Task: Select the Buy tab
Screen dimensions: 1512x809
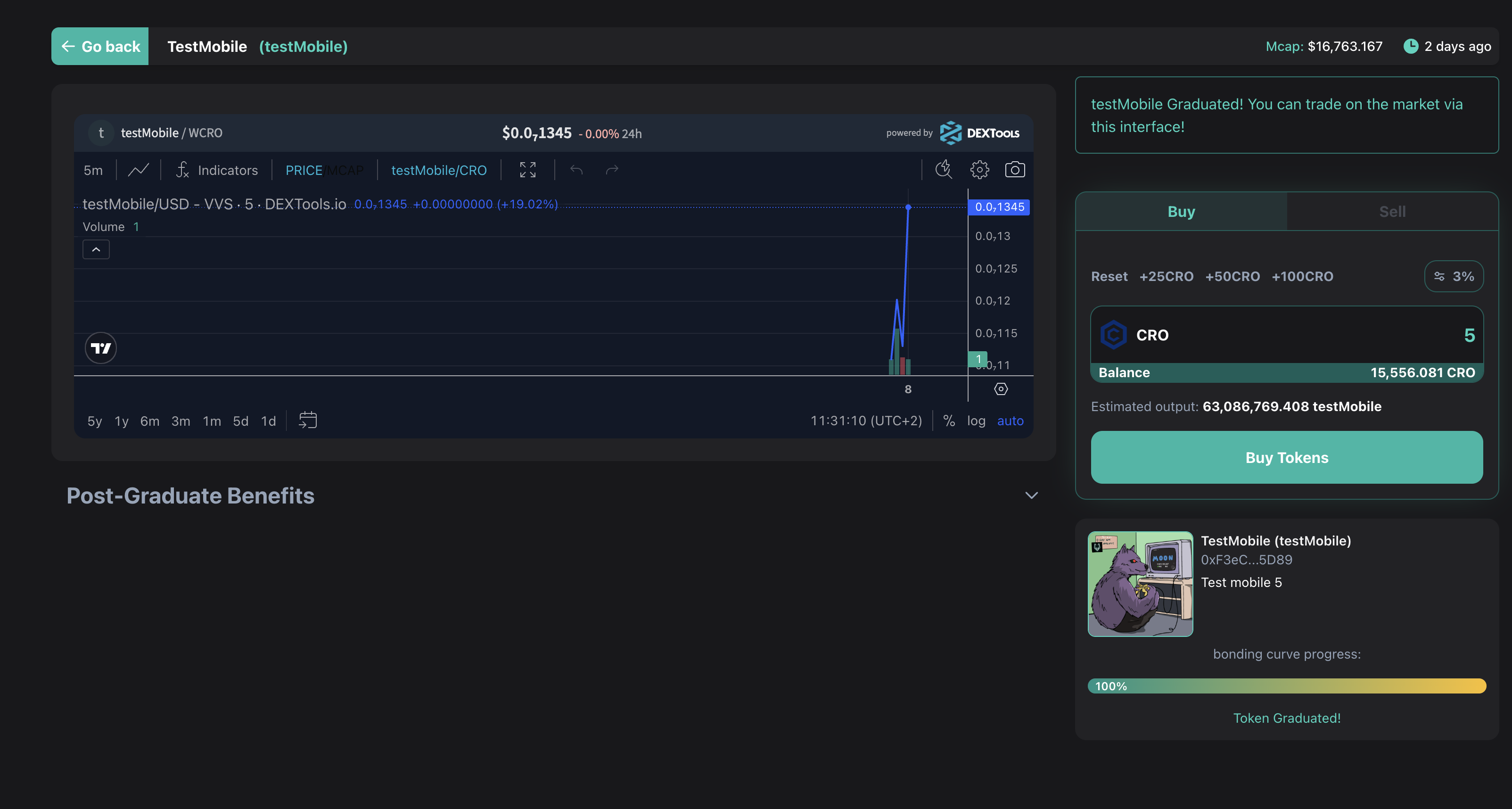Action: (1181, 211)
